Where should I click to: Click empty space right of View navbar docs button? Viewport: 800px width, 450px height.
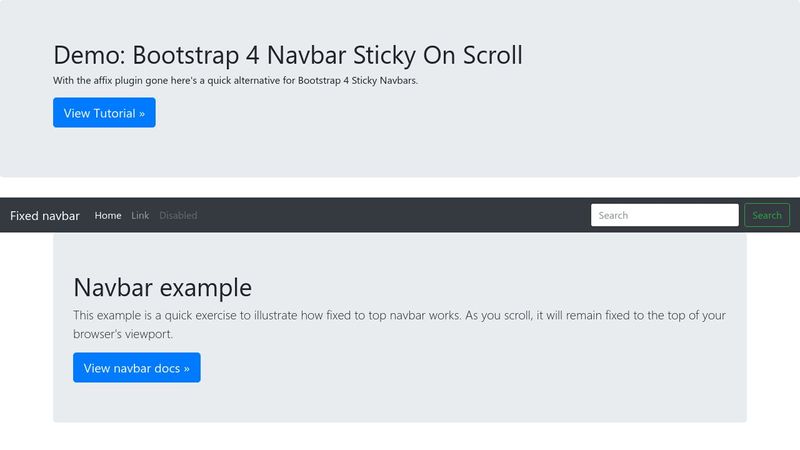450,367
